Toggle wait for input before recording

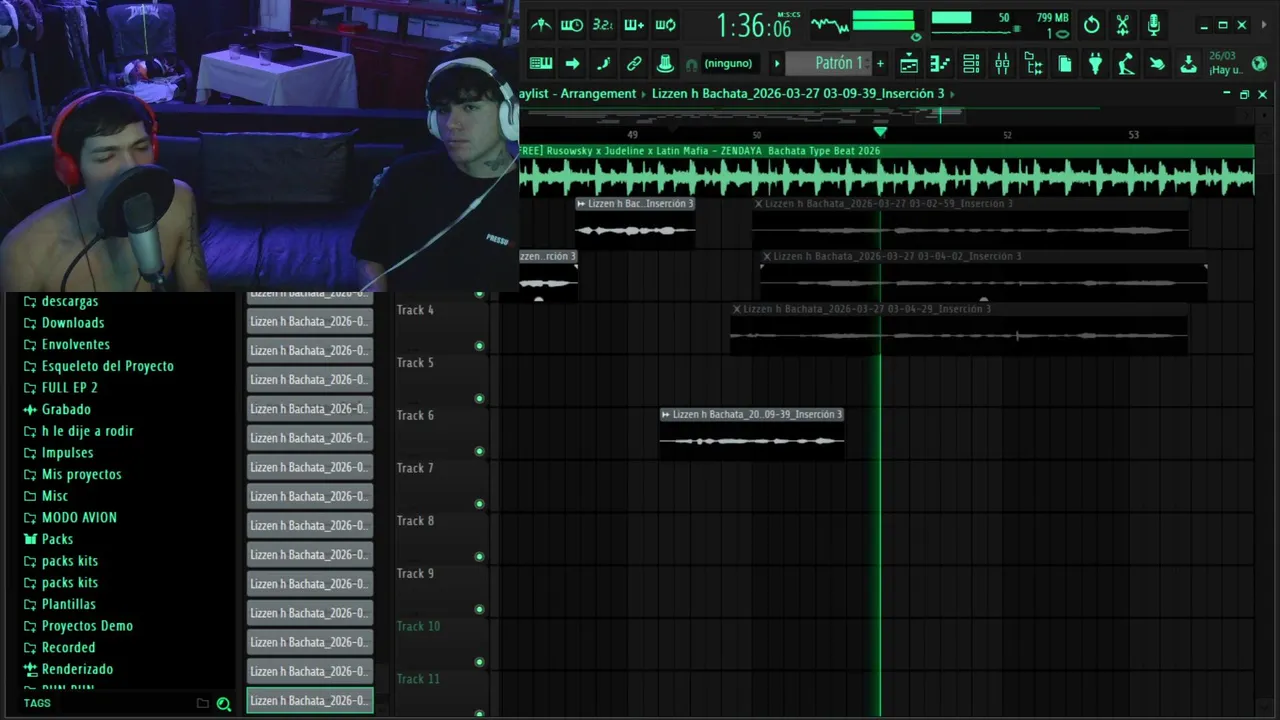572,24
